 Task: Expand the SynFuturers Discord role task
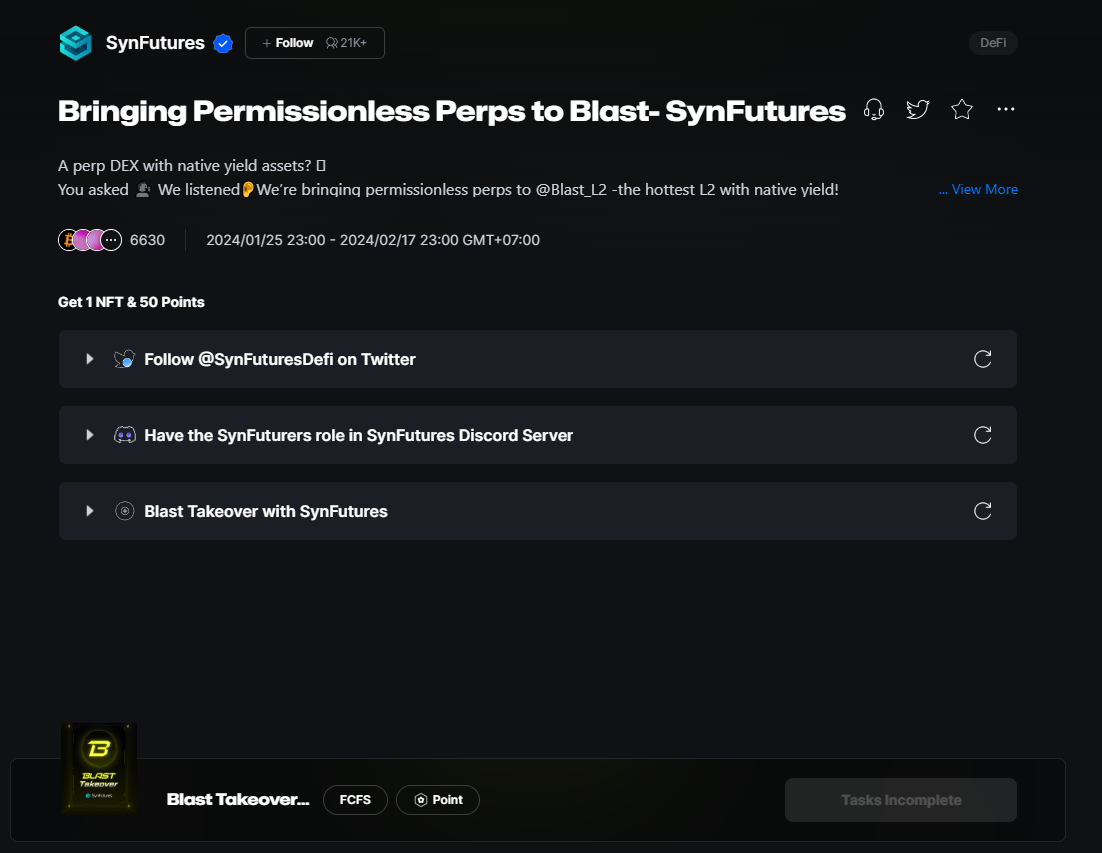coord(90,435)
